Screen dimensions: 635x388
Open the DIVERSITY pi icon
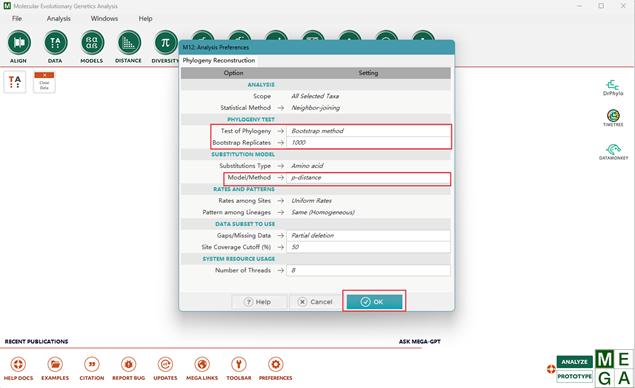(165, 43)
